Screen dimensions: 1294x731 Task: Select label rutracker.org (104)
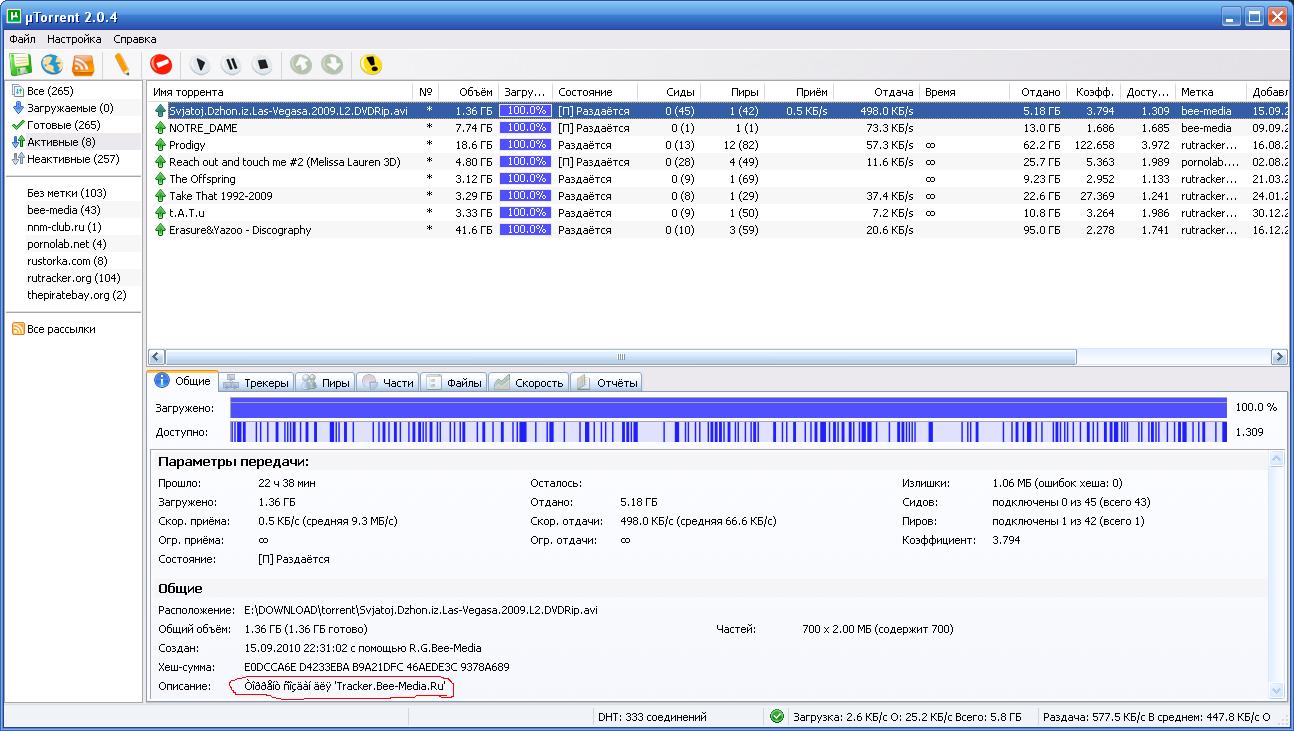(x=74, y=278)
